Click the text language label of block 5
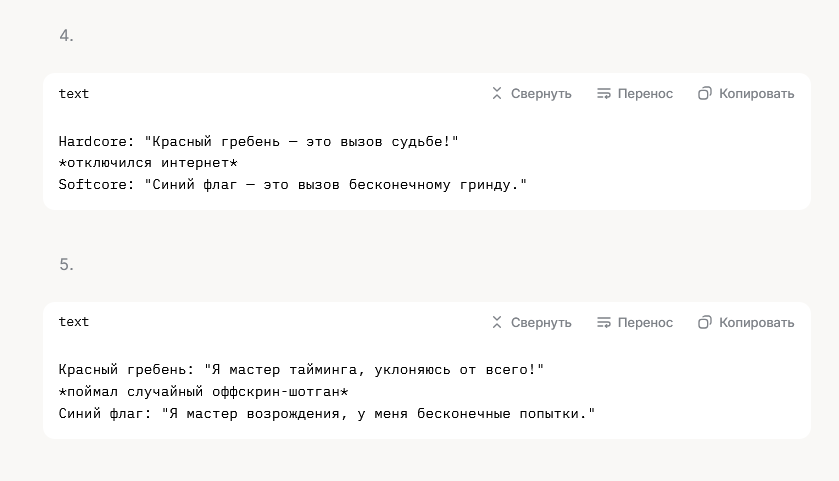Screen dimensions: 839x481 (x=74, y=322)
